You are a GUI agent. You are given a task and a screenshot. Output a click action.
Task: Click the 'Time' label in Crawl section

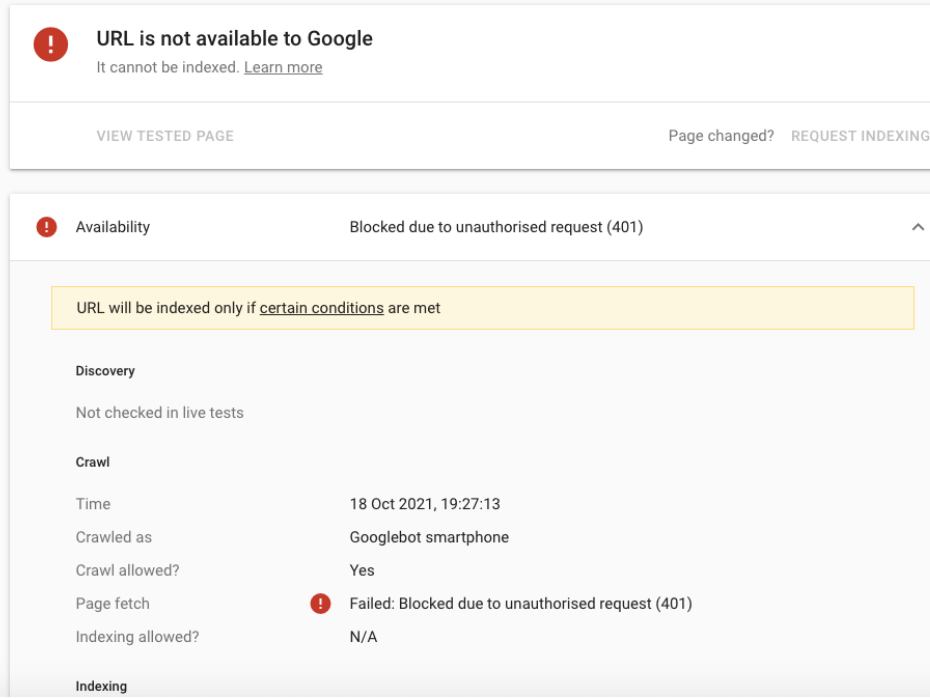click(x=93, y=504)
